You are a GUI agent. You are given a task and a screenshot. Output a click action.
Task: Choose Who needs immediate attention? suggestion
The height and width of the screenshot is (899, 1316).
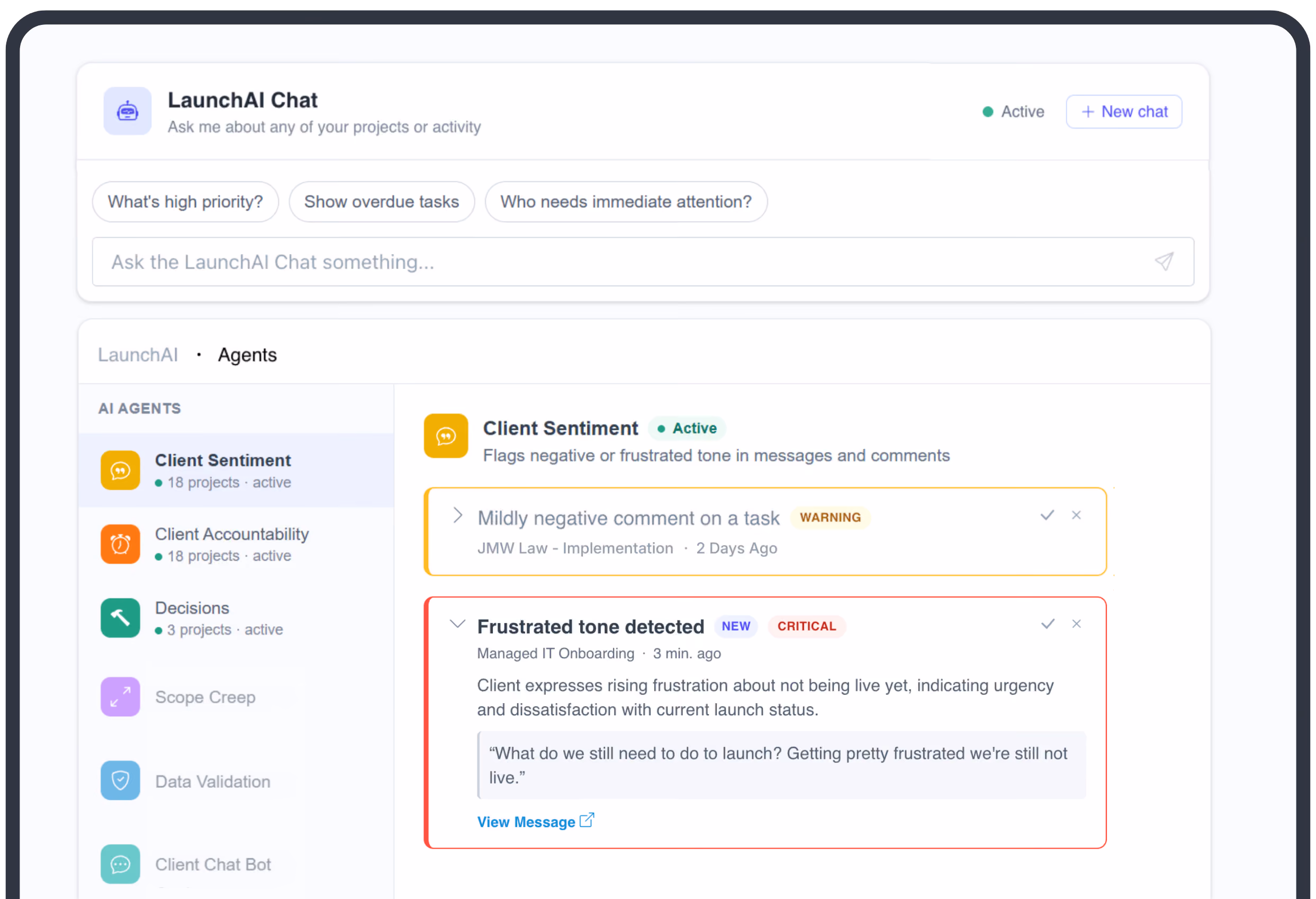[626, 202]
